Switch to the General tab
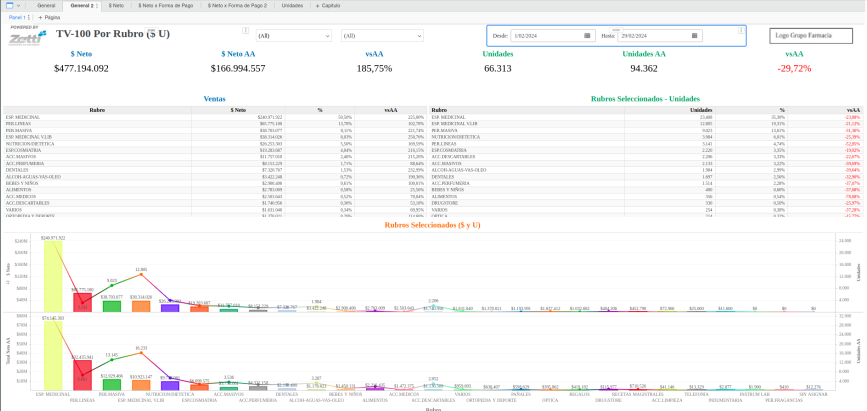867x411 pixels. (46, 6)
